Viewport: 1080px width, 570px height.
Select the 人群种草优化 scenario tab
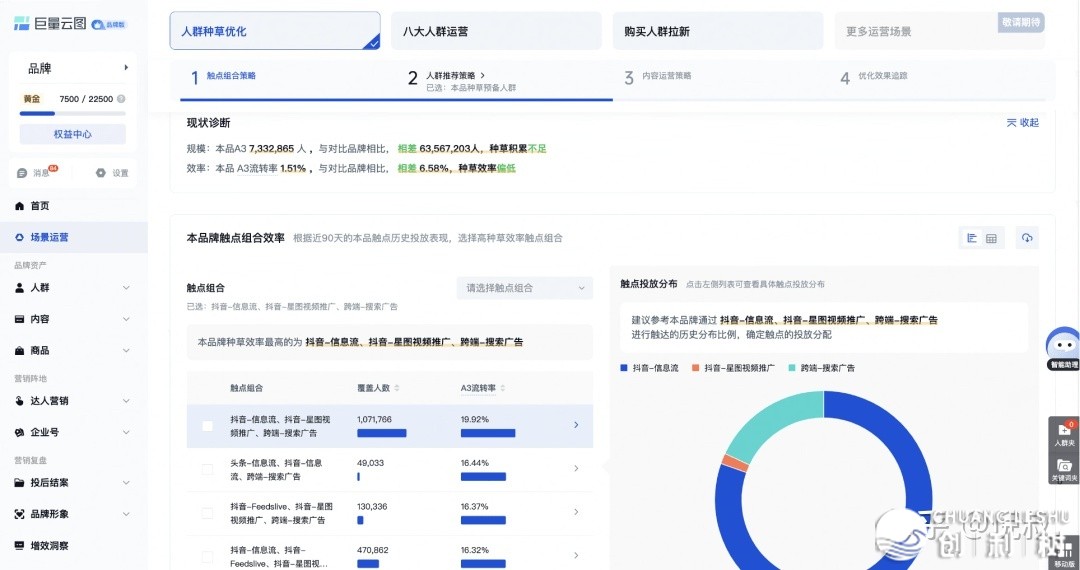275,31
